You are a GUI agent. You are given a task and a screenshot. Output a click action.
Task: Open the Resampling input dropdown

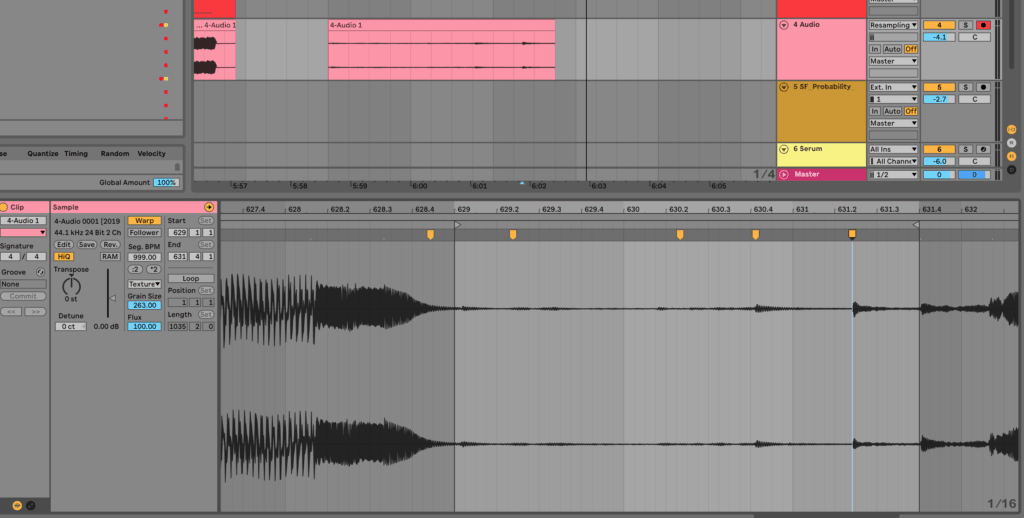click(x=893, y=25)
